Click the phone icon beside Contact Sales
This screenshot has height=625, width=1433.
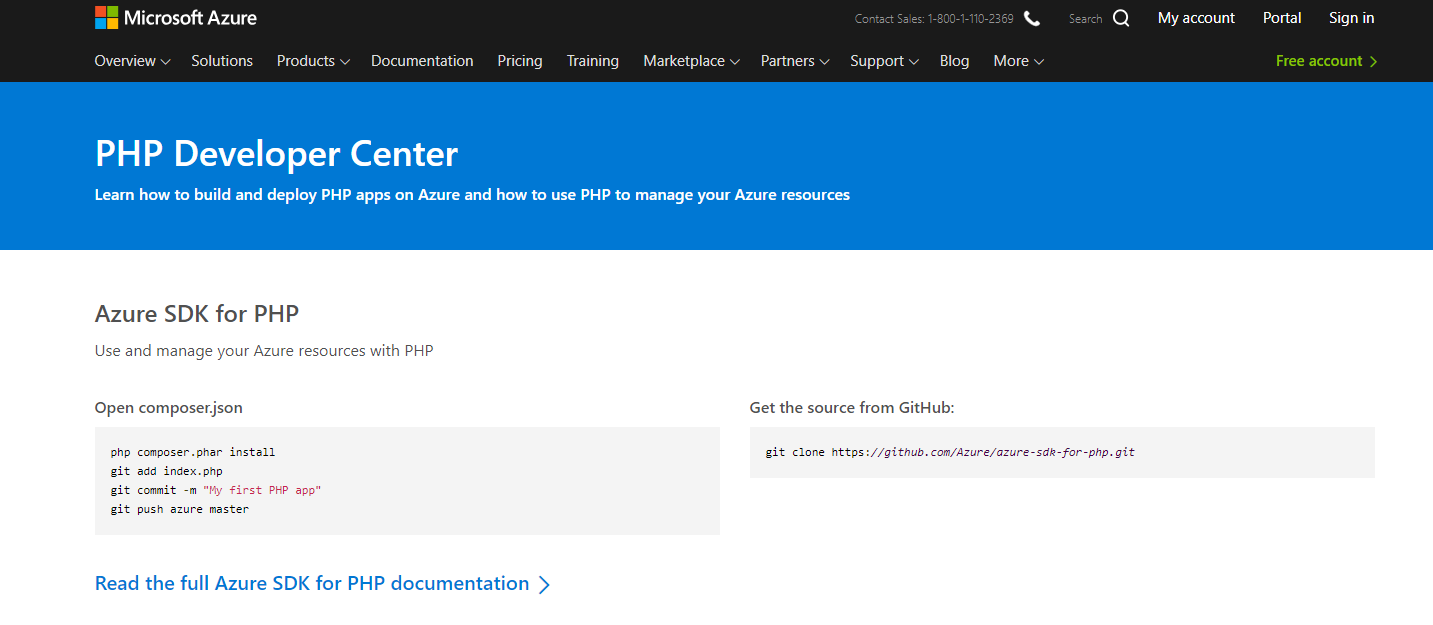(1032, 18)
